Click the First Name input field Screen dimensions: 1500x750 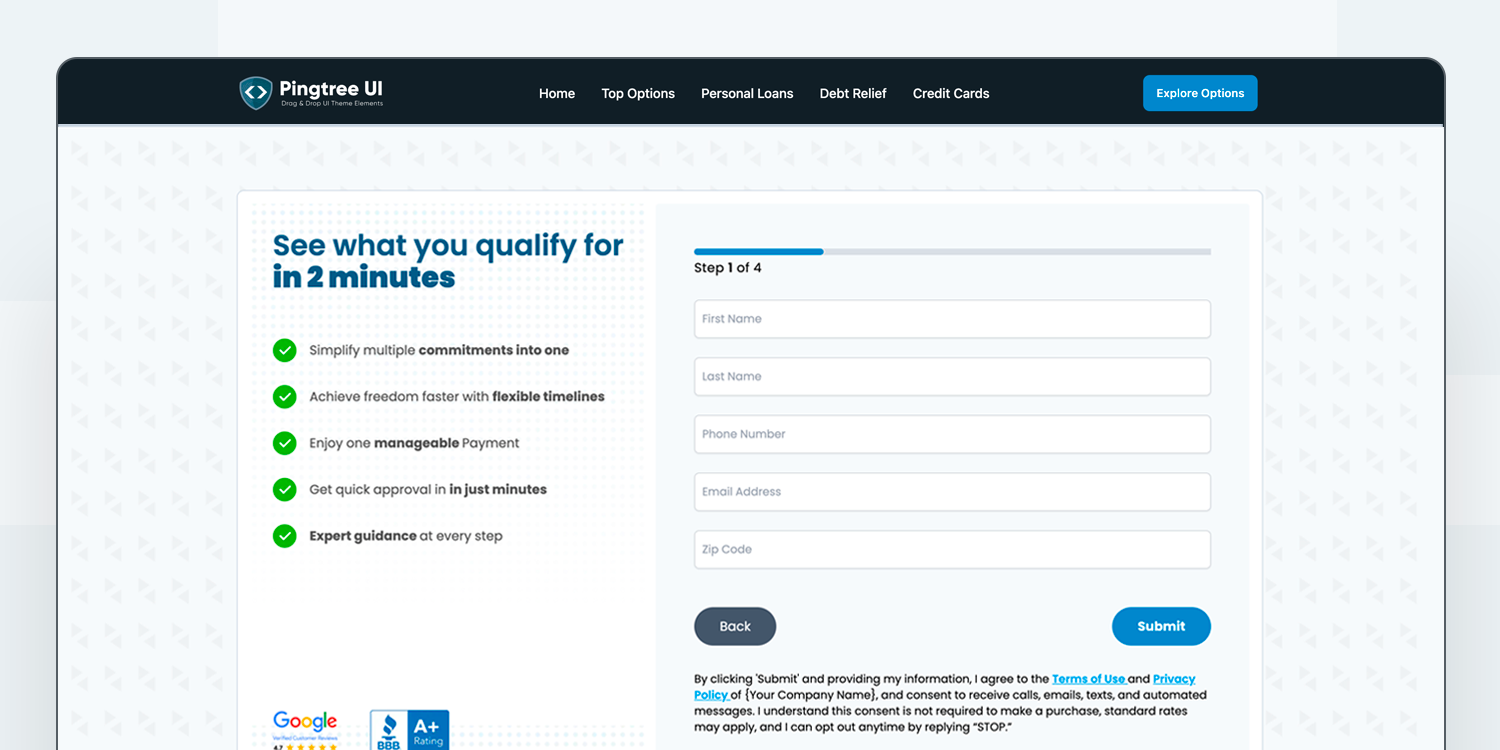952,318
